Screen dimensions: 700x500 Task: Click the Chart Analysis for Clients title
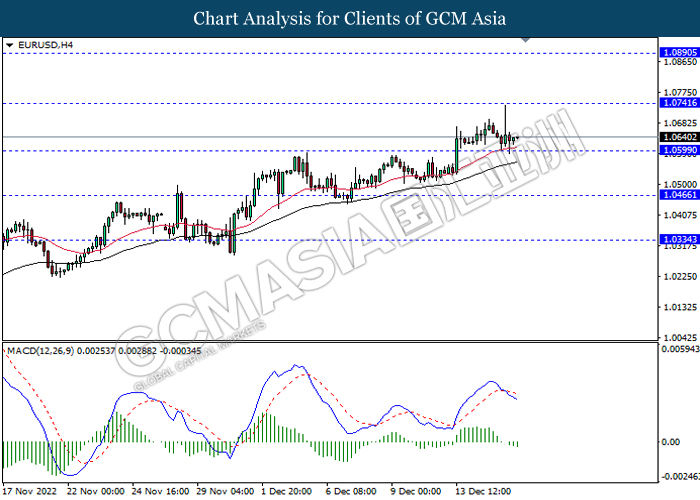pos(350,19)
